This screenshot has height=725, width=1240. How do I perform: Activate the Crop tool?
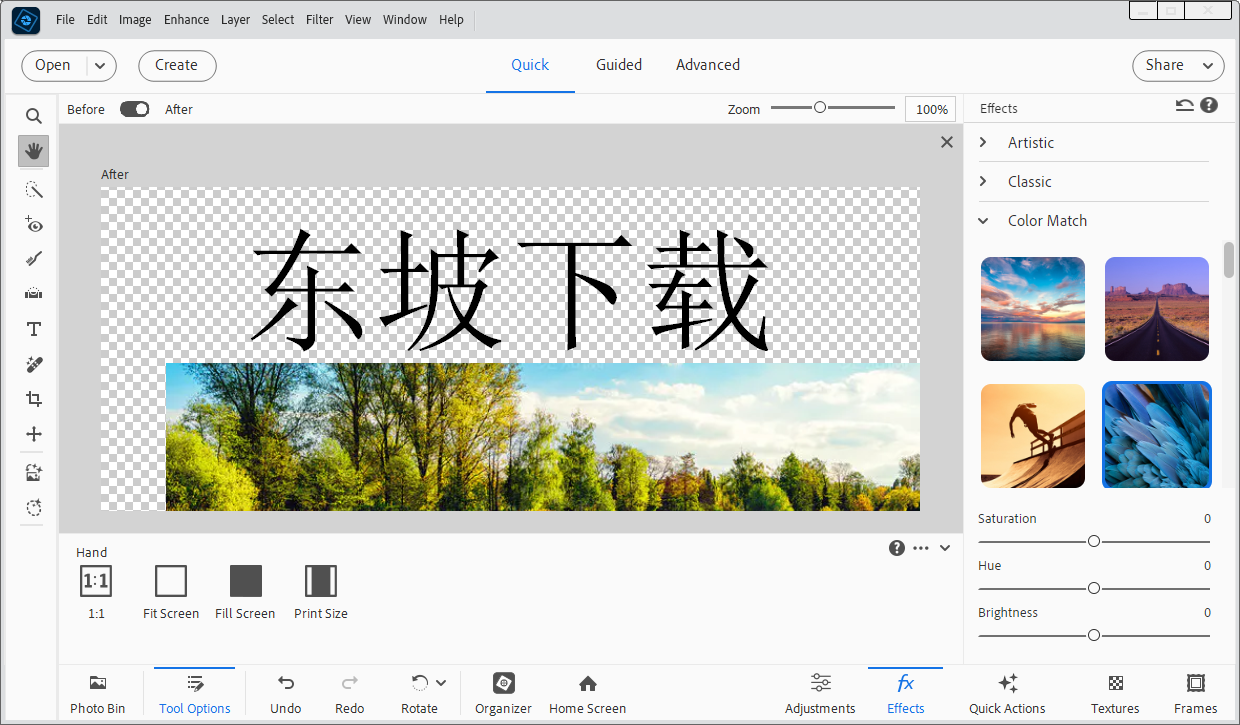tap(33, 398)
